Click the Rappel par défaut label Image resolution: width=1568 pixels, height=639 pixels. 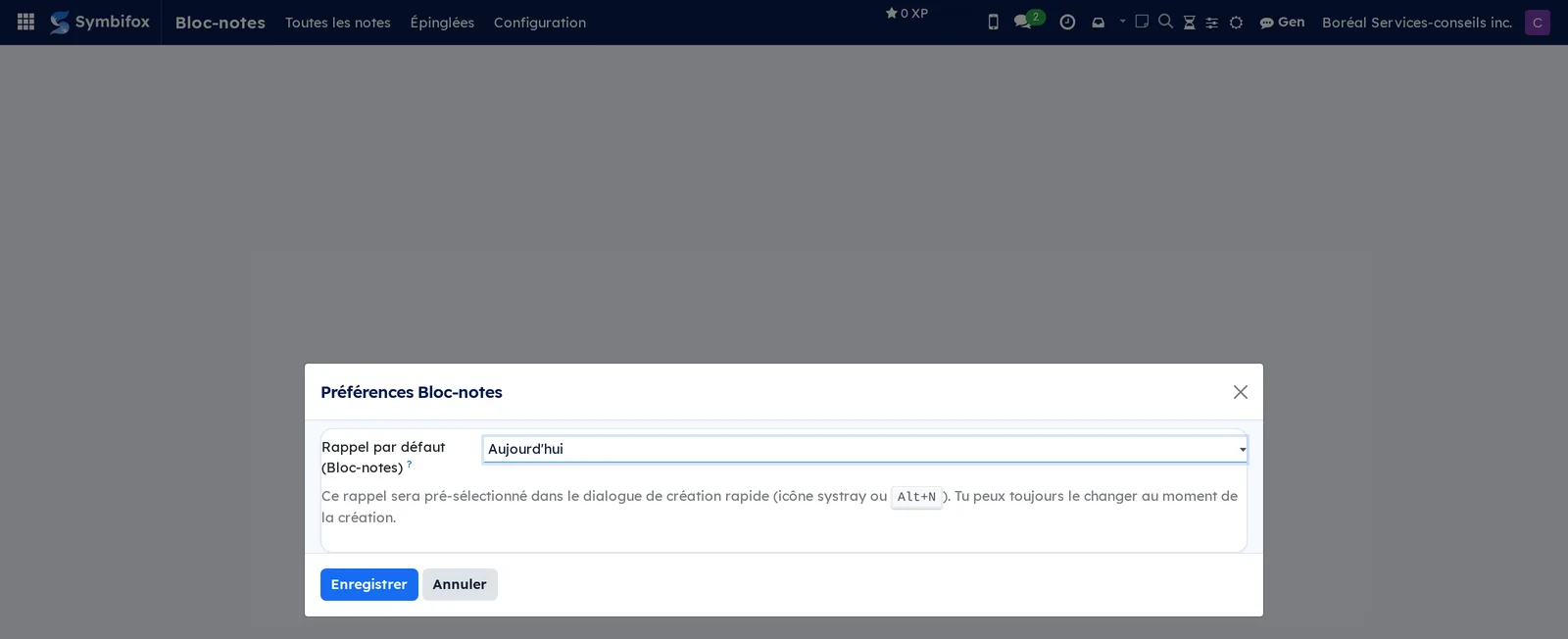pos(383,457)
